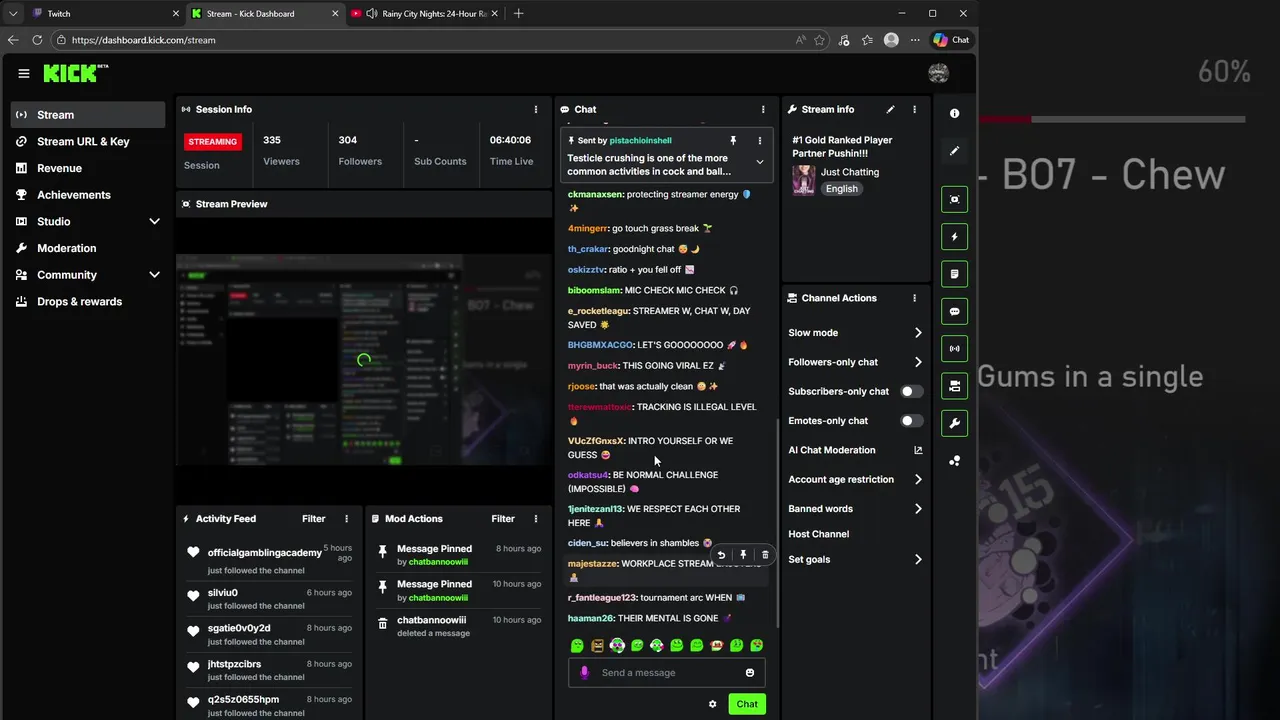Toggle the Stream Preview widget icon in sidebar

click(954, 199)
